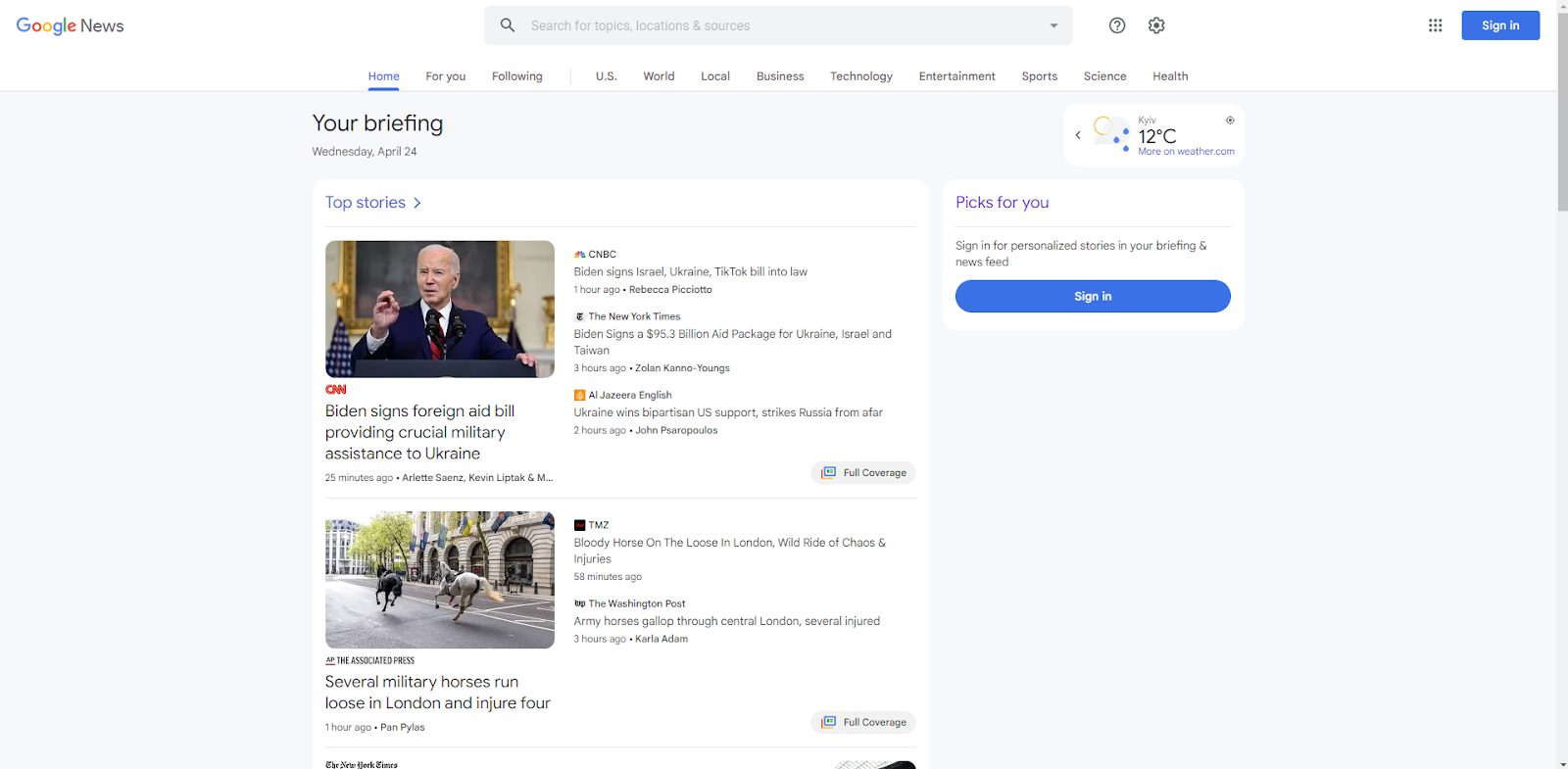Click the Wednesday, April 24 date text

tap(365, 152)
